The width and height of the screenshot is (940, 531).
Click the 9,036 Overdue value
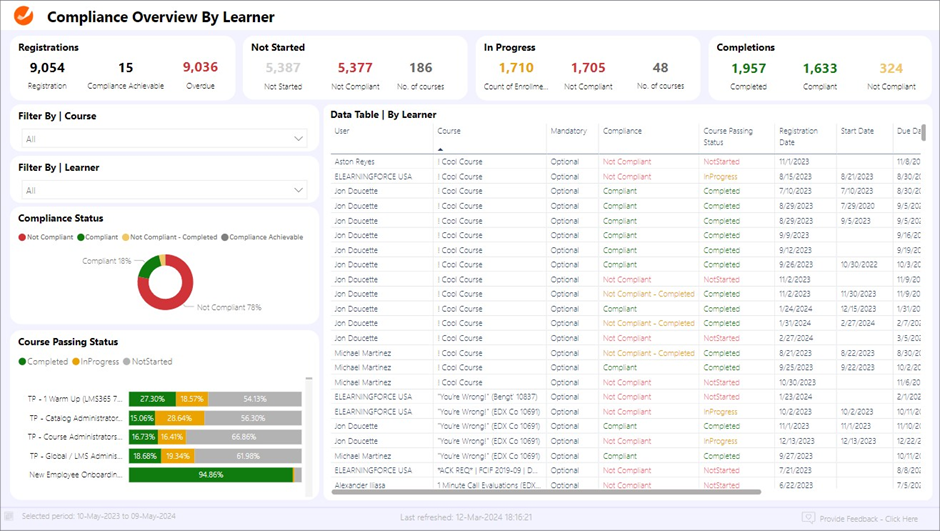(x=200, y=68)
